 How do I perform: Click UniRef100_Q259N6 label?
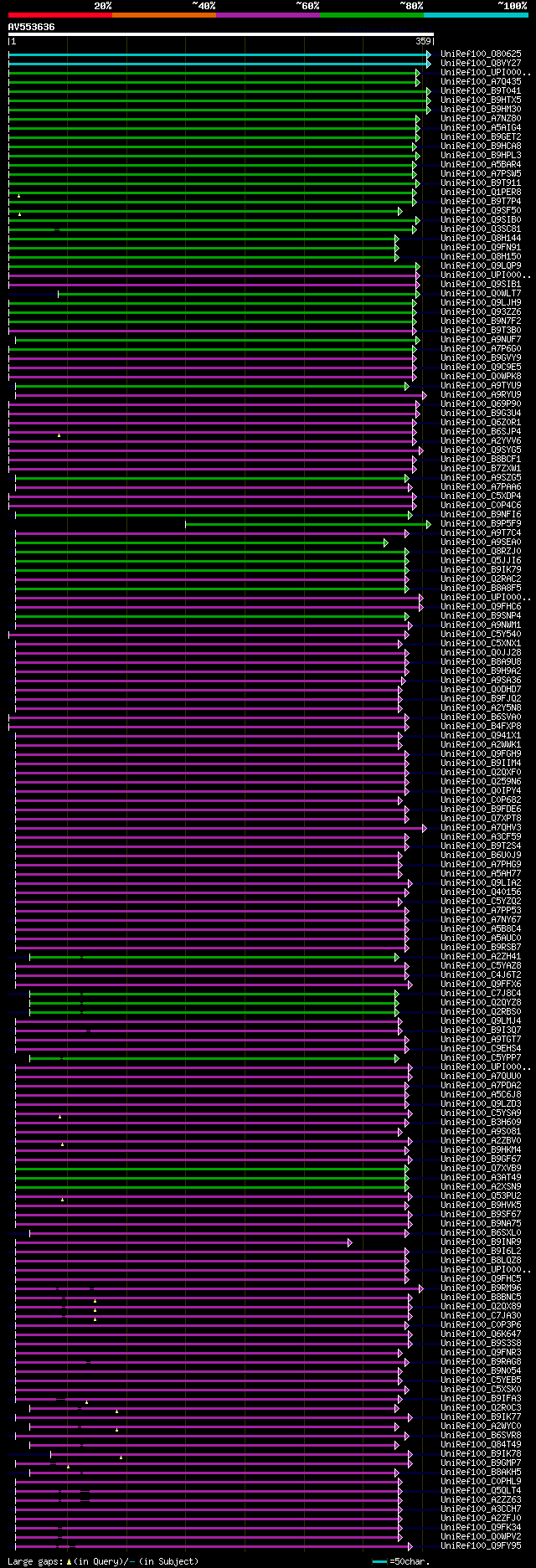point(481,781)
